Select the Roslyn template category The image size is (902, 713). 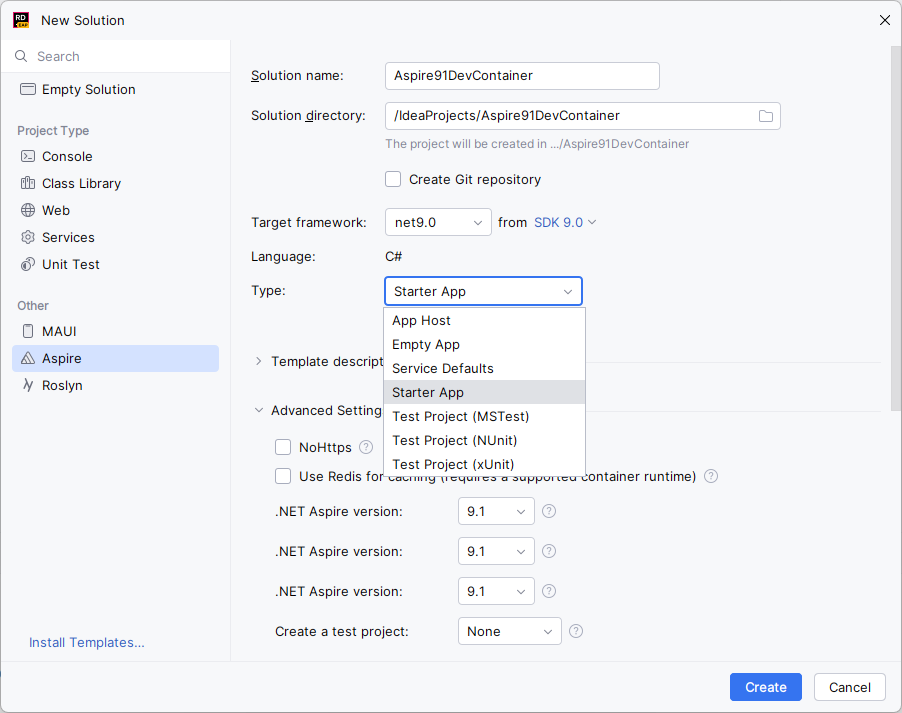click(62, 386)
